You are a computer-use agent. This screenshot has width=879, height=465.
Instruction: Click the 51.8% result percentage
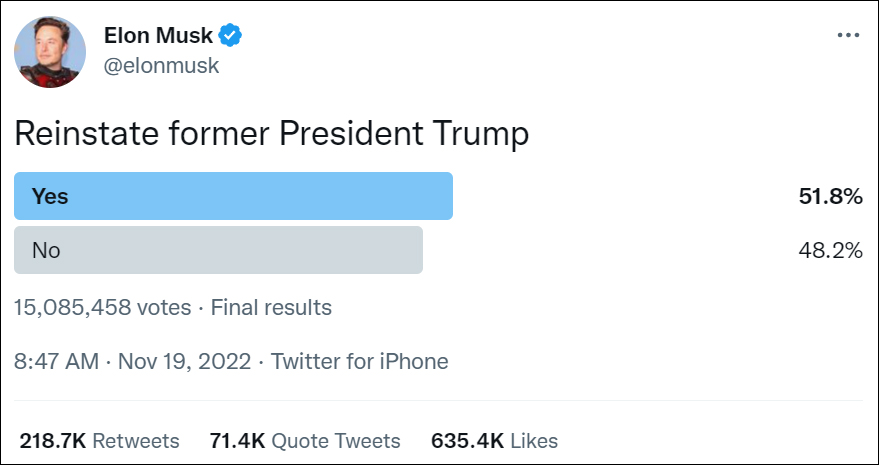click(x=830, y=197)
